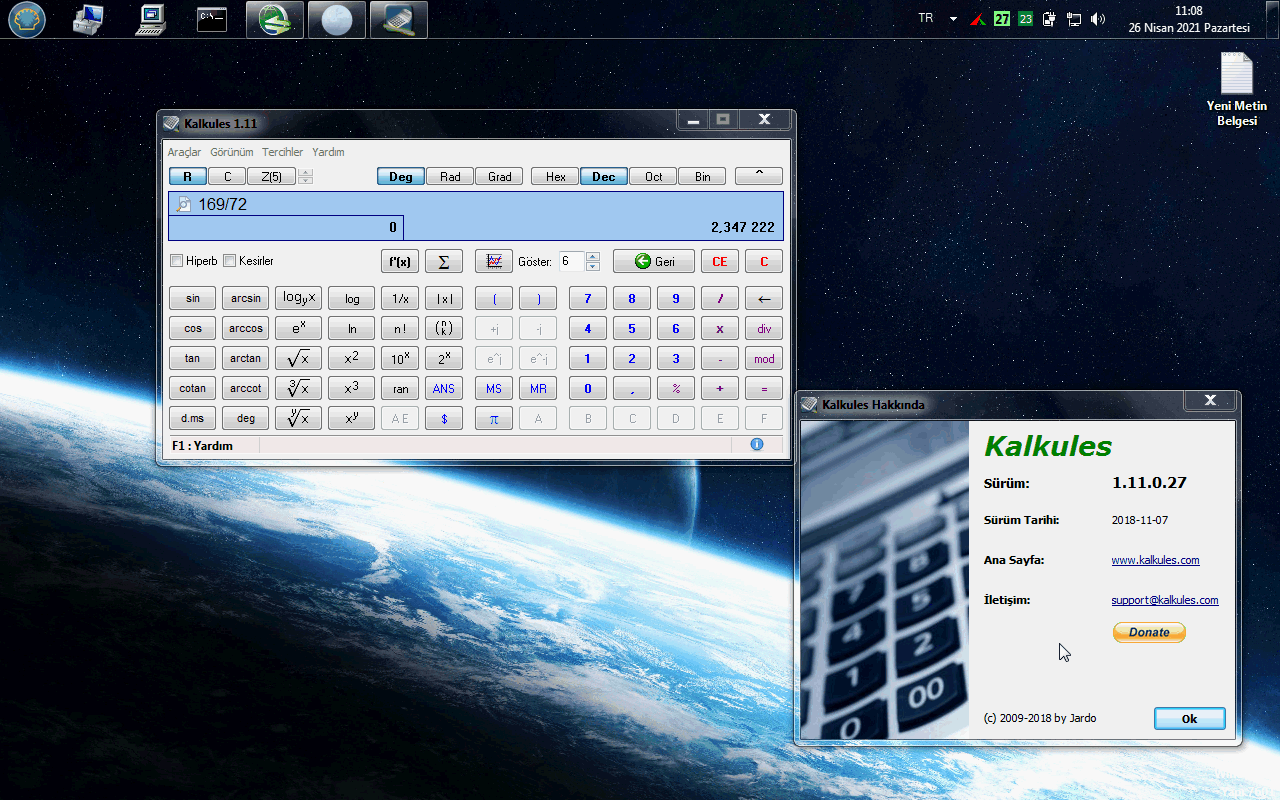Viewport: 1280px width, 800px height.
Task: Click the Kalkules calculator taskbar icon
Action: pos(399,19)
